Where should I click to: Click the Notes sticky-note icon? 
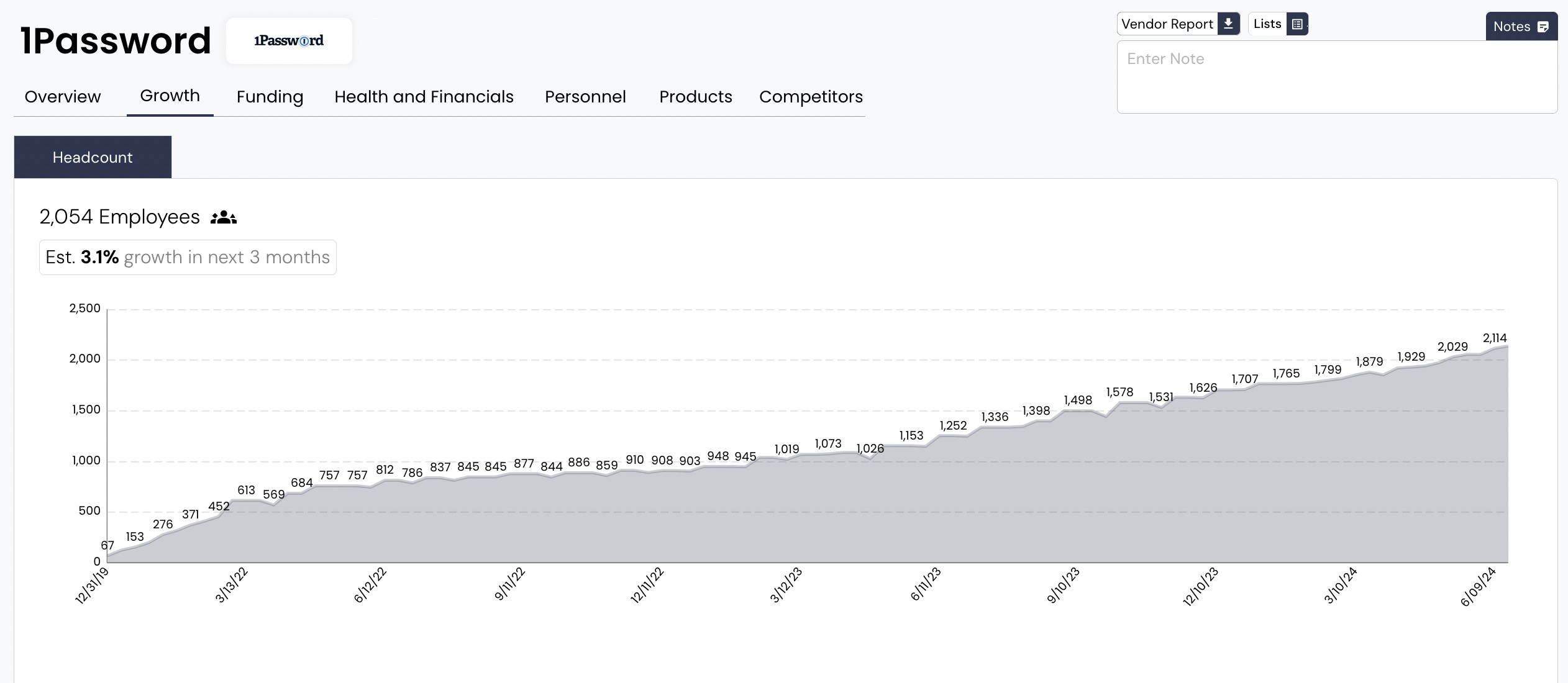click(x=1543, y=27)
